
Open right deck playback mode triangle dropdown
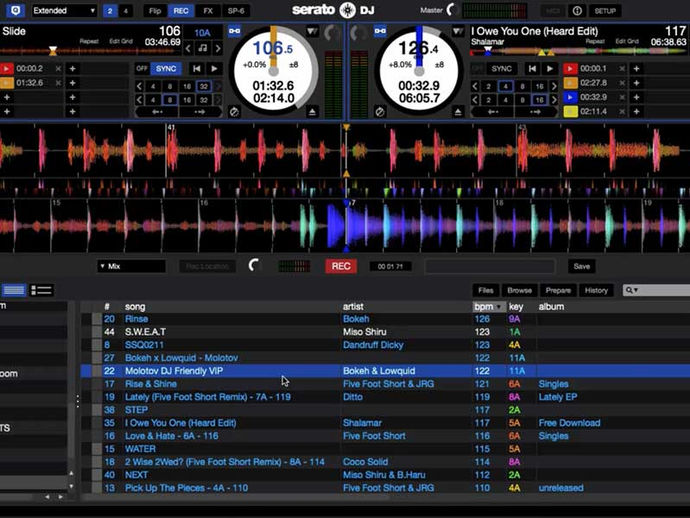tap(458, 31)
